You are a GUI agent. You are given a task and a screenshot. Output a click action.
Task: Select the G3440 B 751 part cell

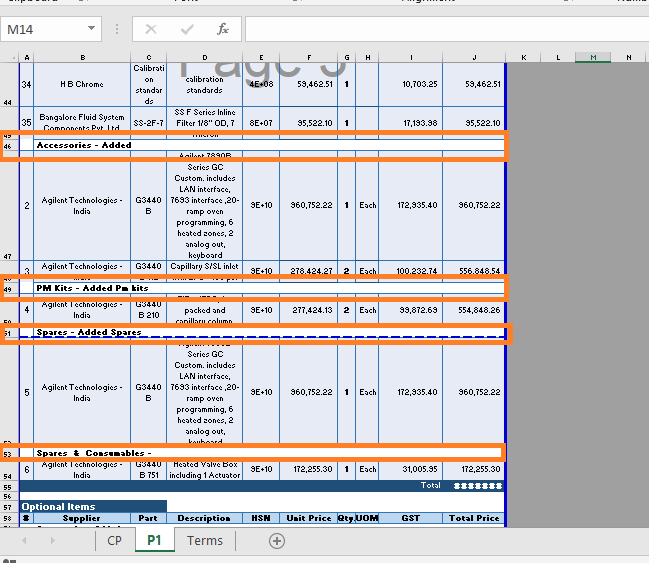point(149,469)
